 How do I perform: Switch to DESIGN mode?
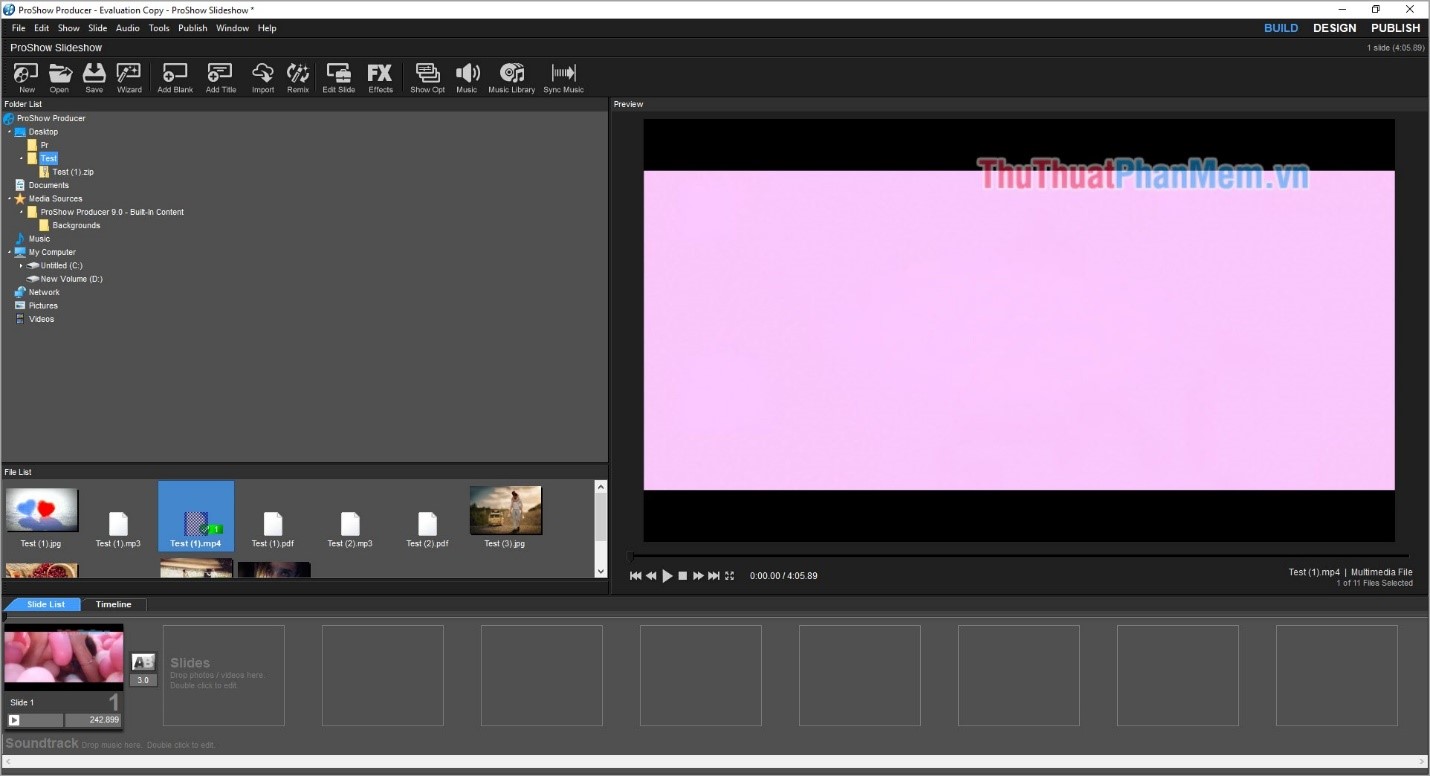pos(1334,27)
